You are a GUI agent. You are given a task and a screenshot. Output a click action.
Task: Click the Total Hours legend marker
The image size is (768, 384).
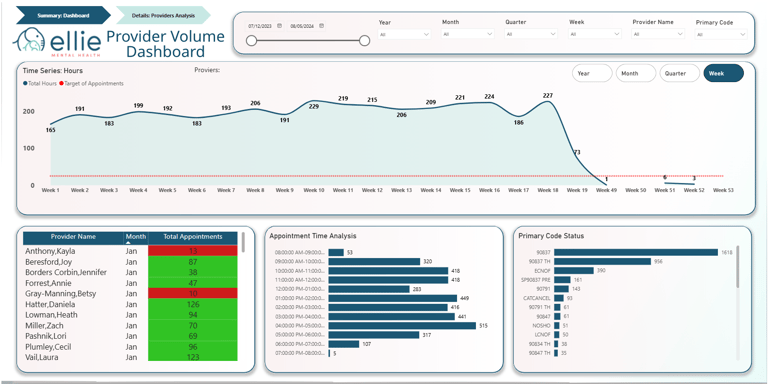pyautogui.click(x=25, y=84)
